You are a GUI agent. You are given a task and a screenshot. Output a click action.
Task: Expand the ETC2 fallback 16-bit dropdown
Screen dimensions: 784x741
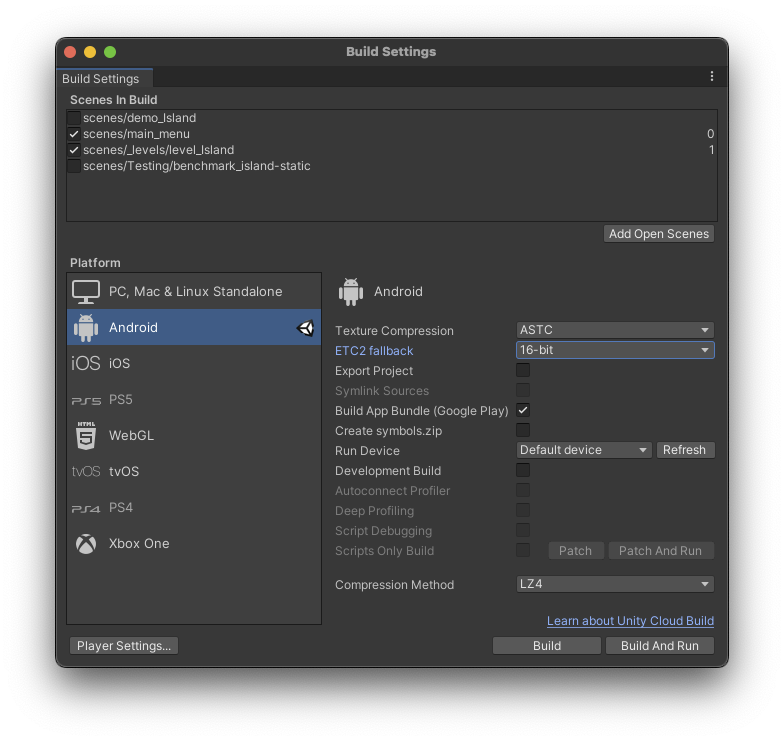tap(614, 350)
